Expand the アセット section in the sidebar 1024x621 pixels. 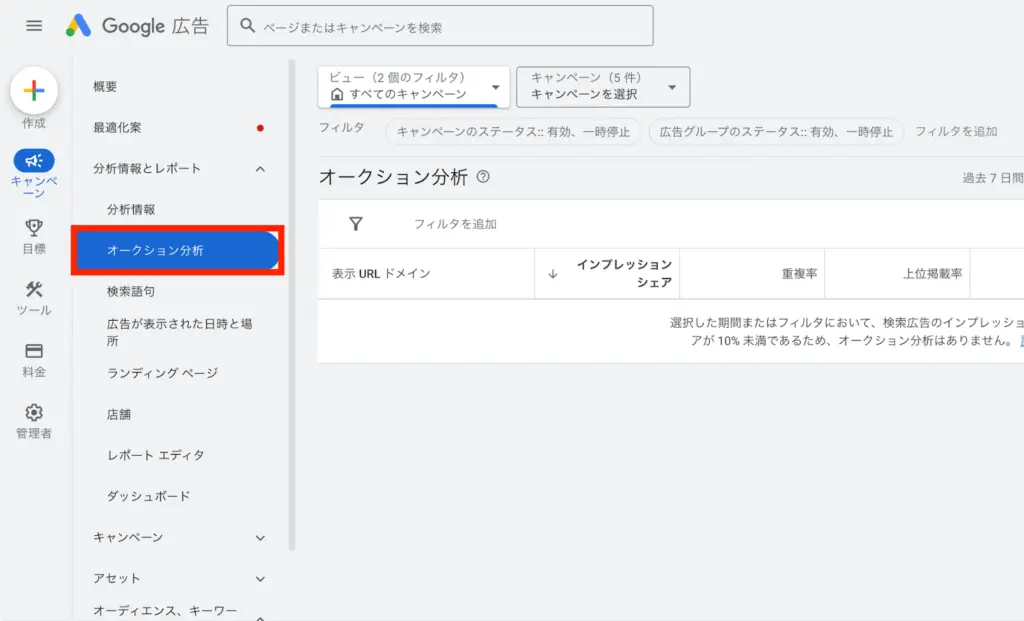click(178, 578)
